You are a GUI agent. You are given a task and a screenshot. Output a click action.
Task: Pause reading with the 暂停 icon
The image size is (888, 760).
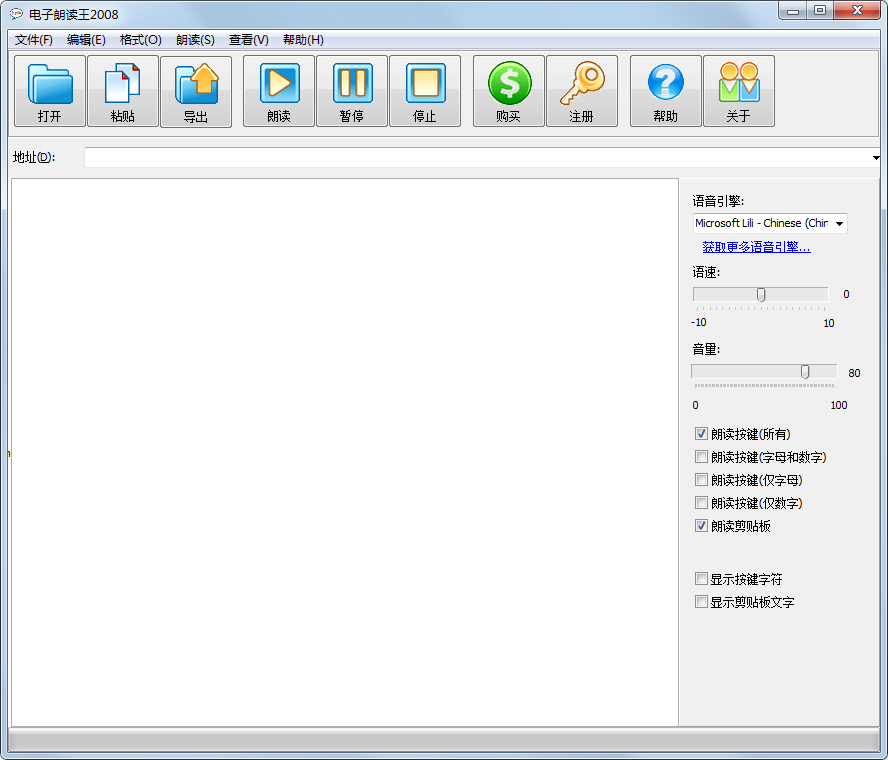click(352, 84)
